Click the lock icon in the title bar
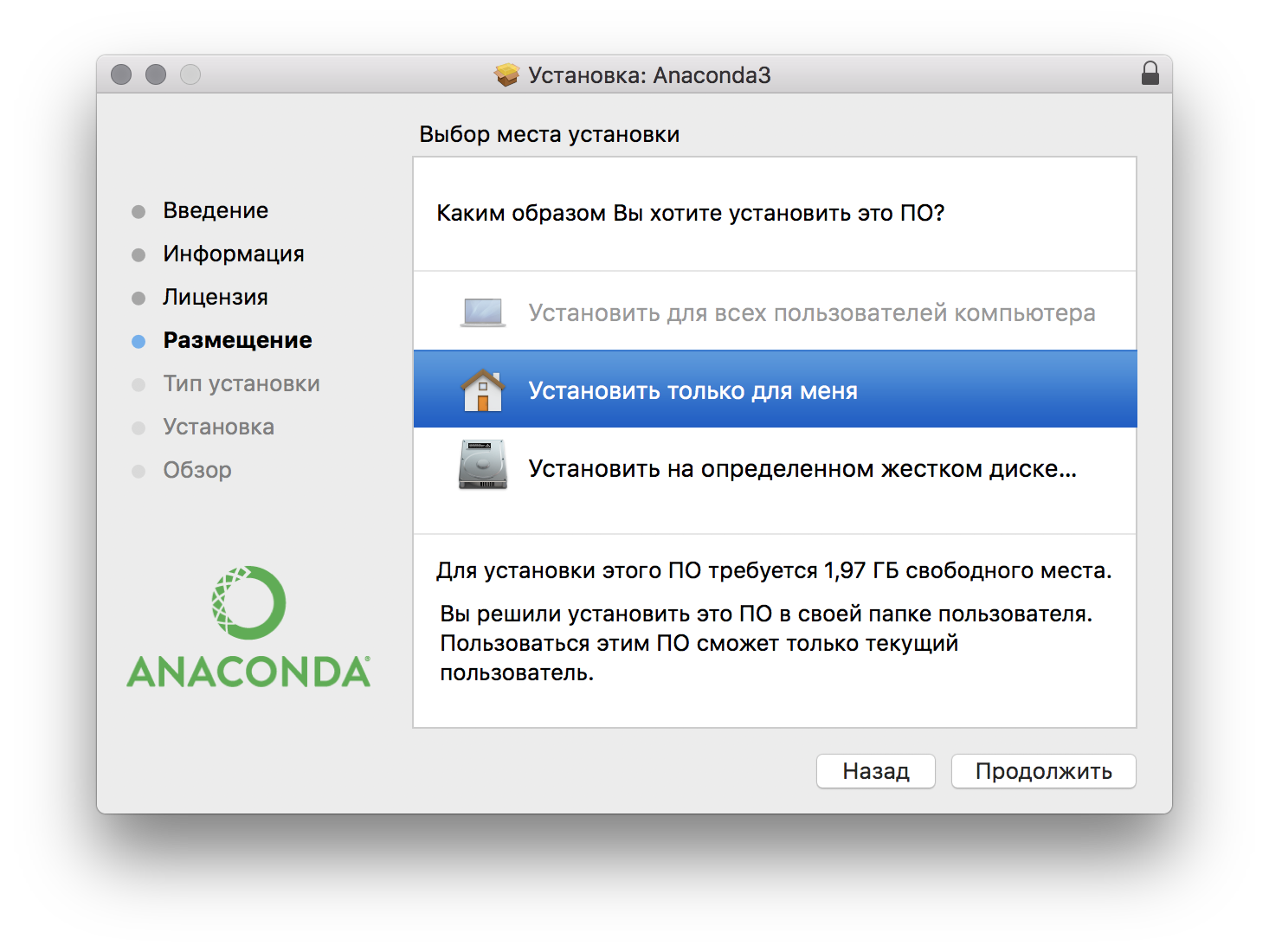This screenshot has height=952, width=1269. (x=1150, y=74)
